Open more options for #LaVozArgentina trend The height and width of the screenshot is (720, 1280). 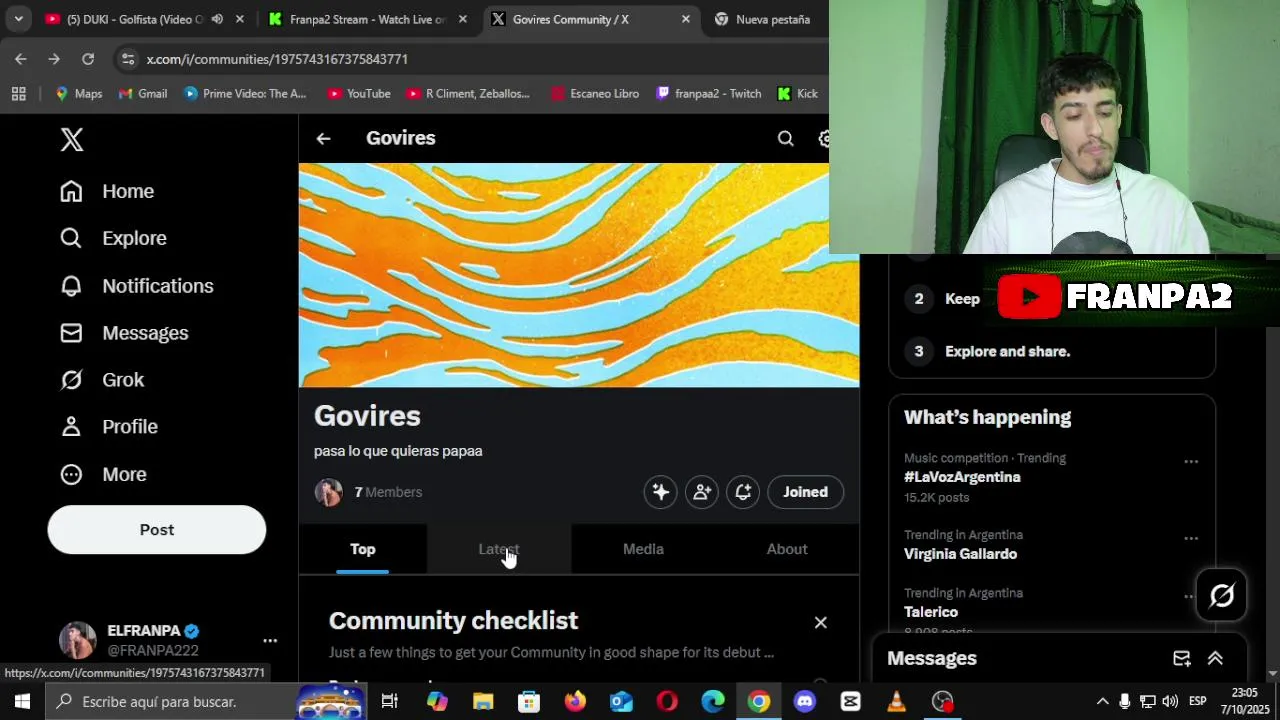pos(1191,462)
